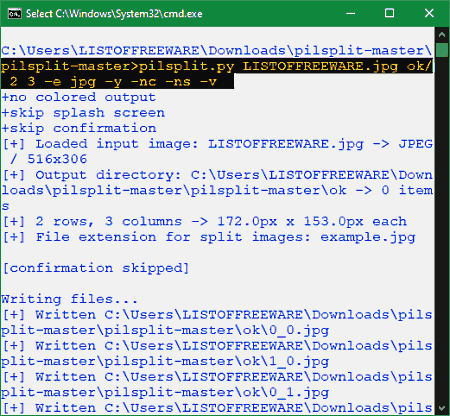The height and width of the screenshot is (416, 450).
Task: Click the '[confirmation skipped]' text
Action: [x=96, y=268]
